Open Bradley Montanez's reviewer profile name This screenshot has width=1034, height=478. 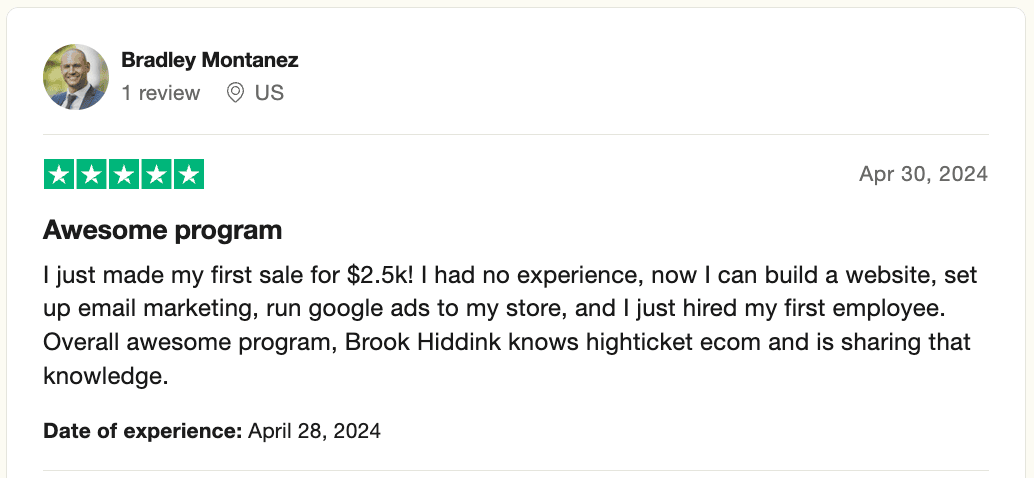[209, 60]
